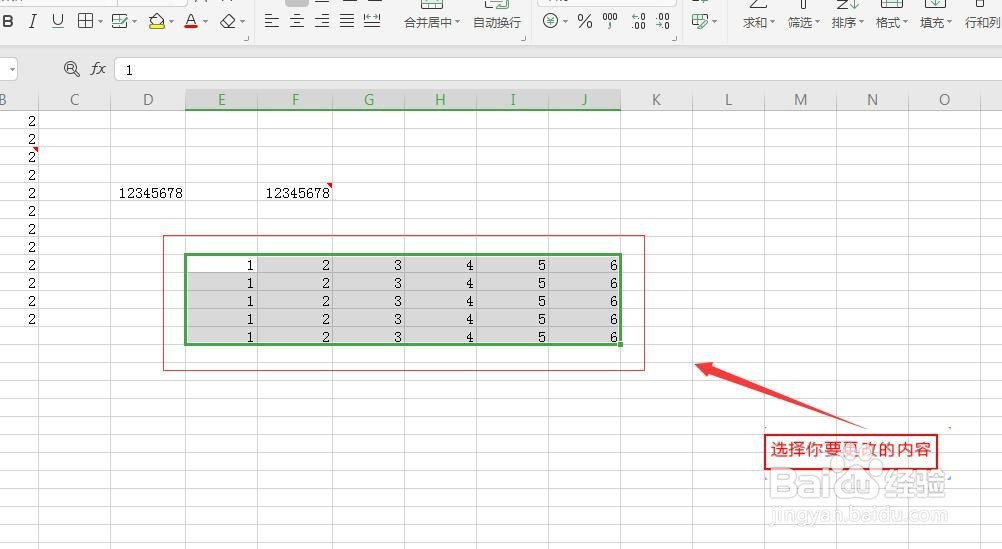Select column K header
The height and width of the screenshot is (549, 1002).
point(656,100)
